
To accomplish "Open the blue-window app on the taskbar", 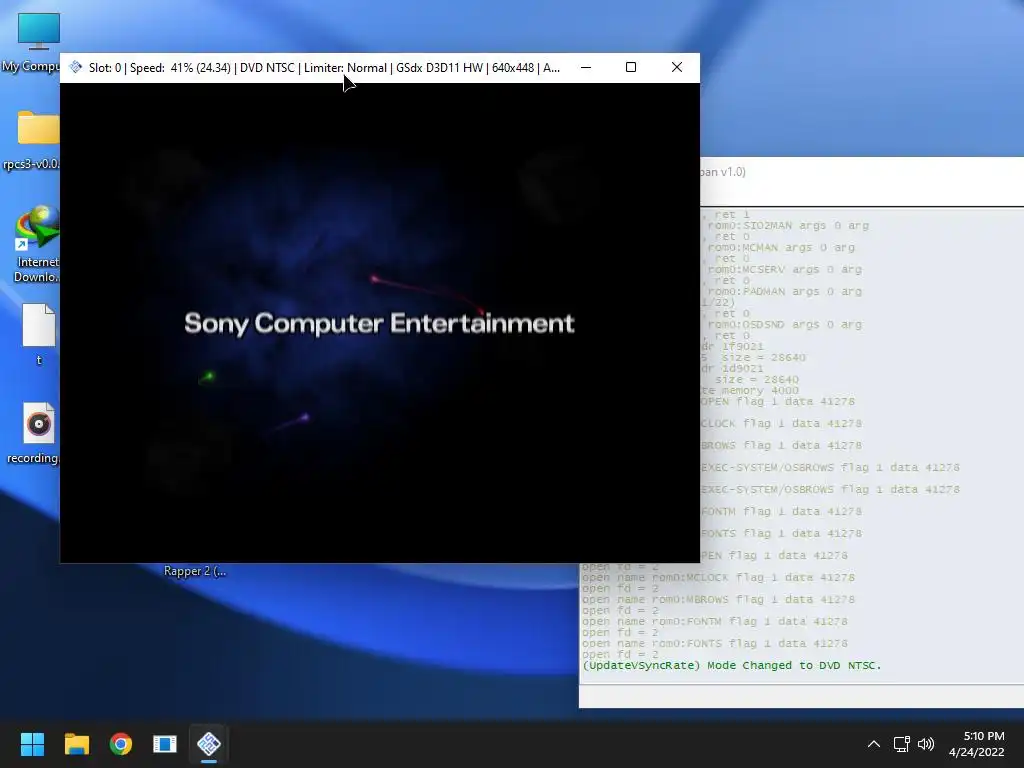I will pos(165,744).
